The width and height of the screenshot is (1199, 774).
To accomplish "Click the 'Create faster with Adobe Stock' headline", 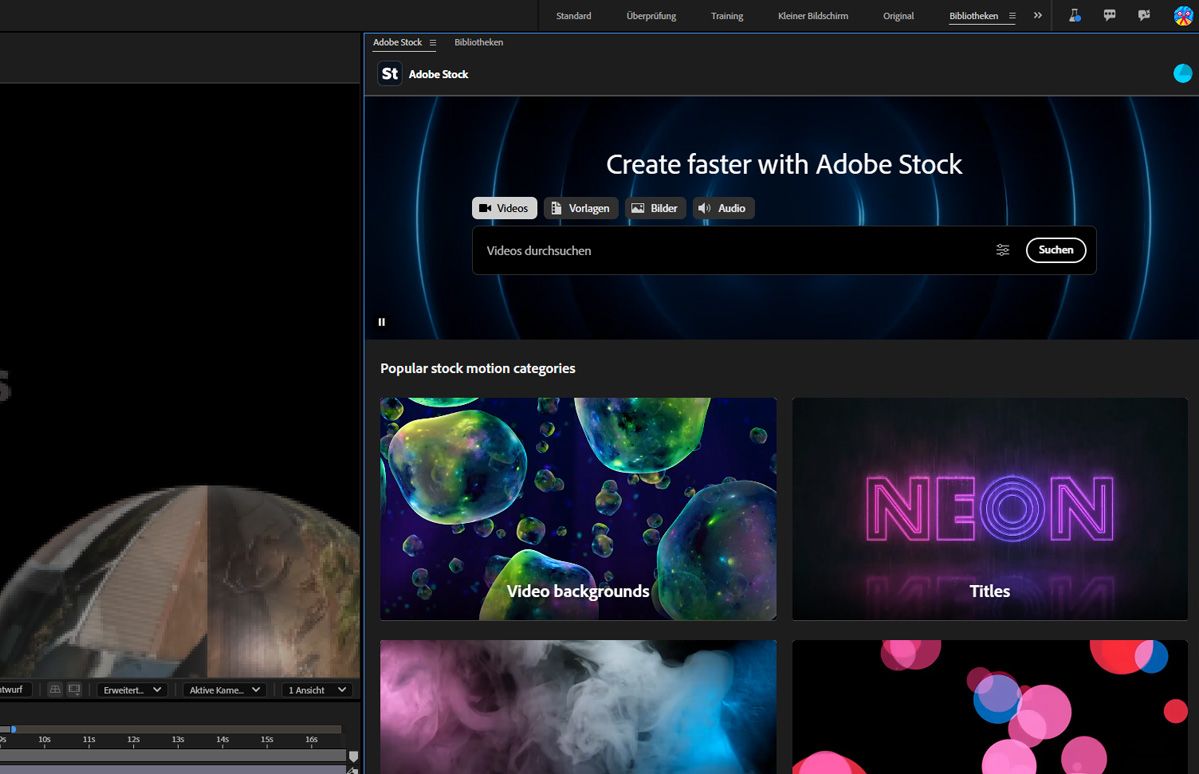I will tap(784, 164).
